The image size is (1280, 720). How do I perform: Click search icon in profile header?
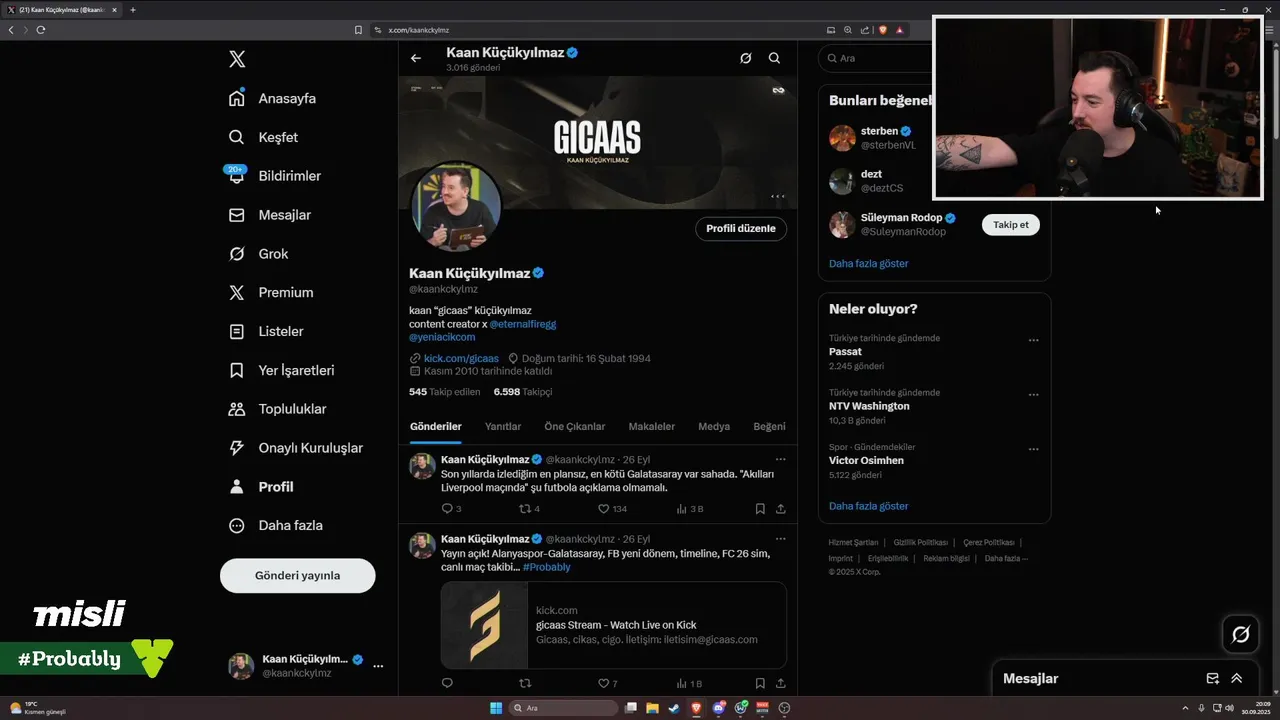point(774,58)
